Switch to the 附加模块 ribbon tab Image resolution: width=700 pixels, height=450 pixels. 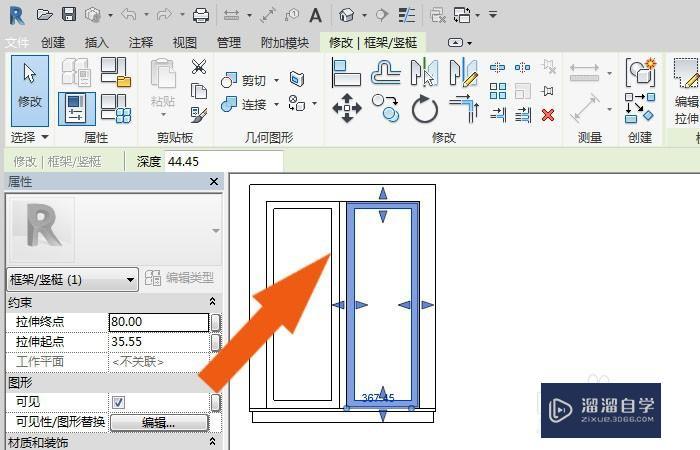coord(285,42)
